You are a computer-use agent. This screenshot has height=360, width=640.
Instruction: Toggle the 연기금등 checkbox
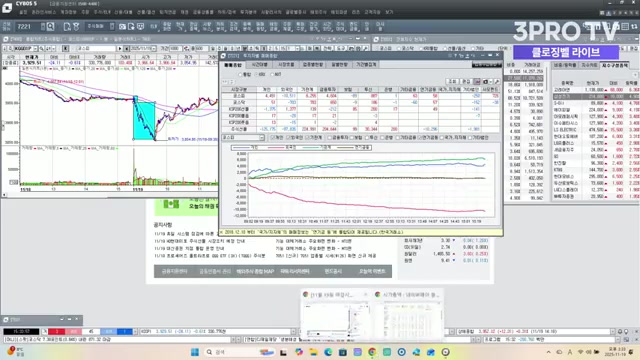[x=421, y=138]
